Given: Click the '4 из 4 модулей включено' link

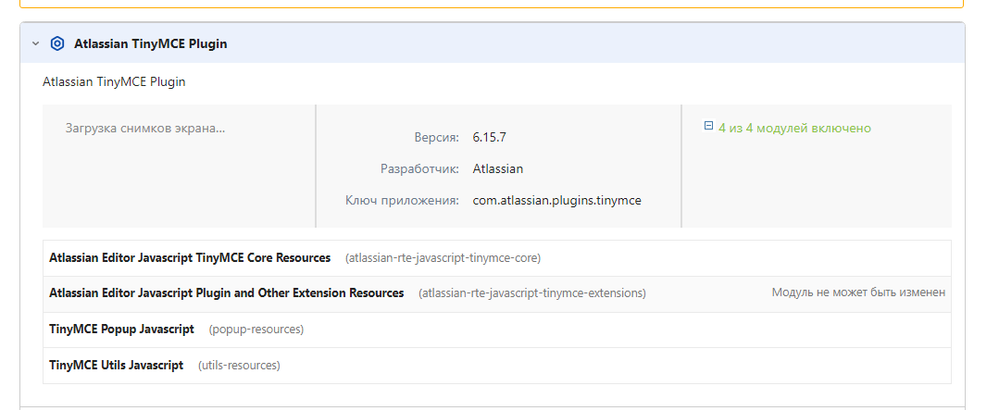Looking at the screenshot, I should pos(794,128).
